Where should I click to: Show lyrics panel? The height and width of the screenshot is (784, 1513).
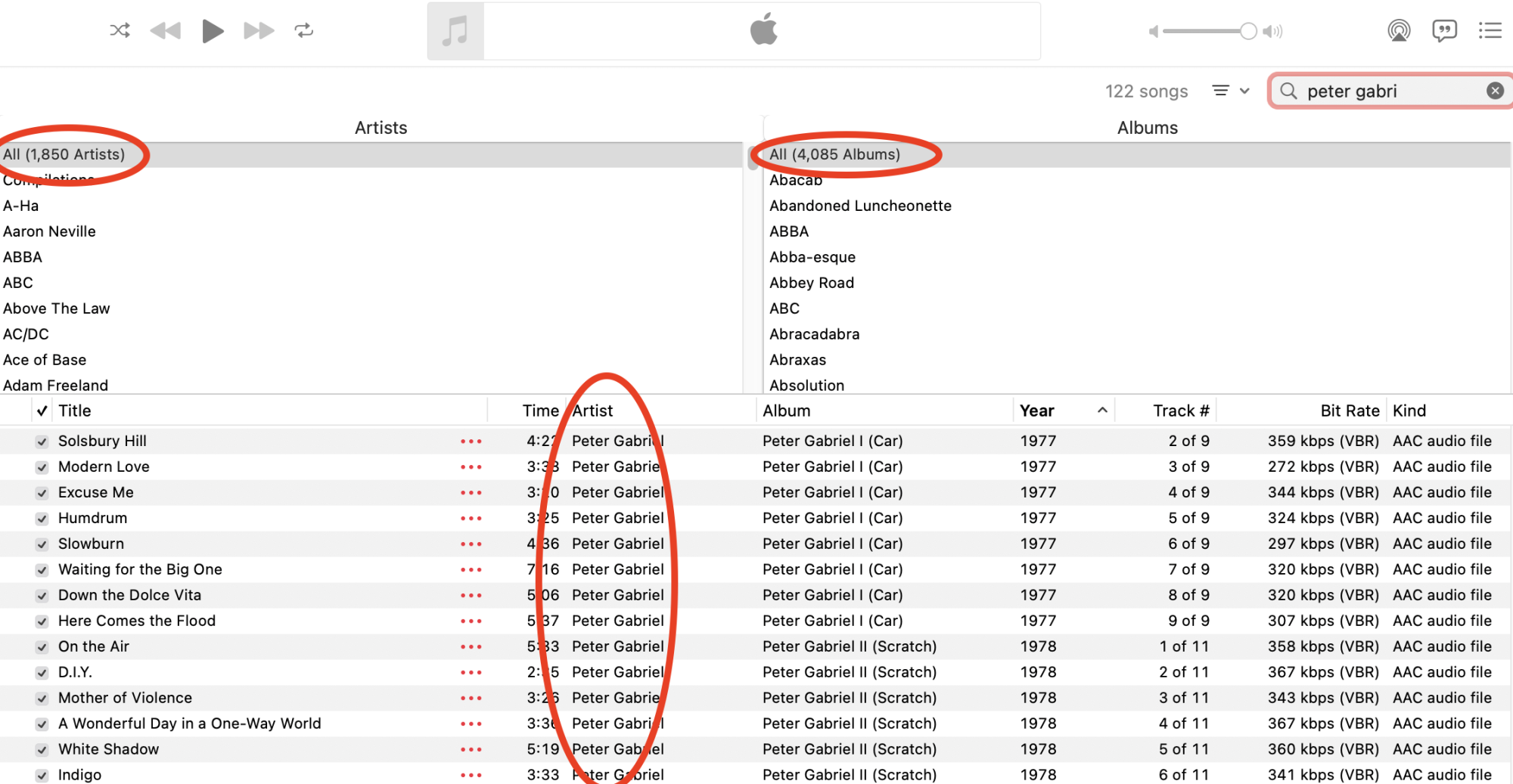click(1444, 30)
